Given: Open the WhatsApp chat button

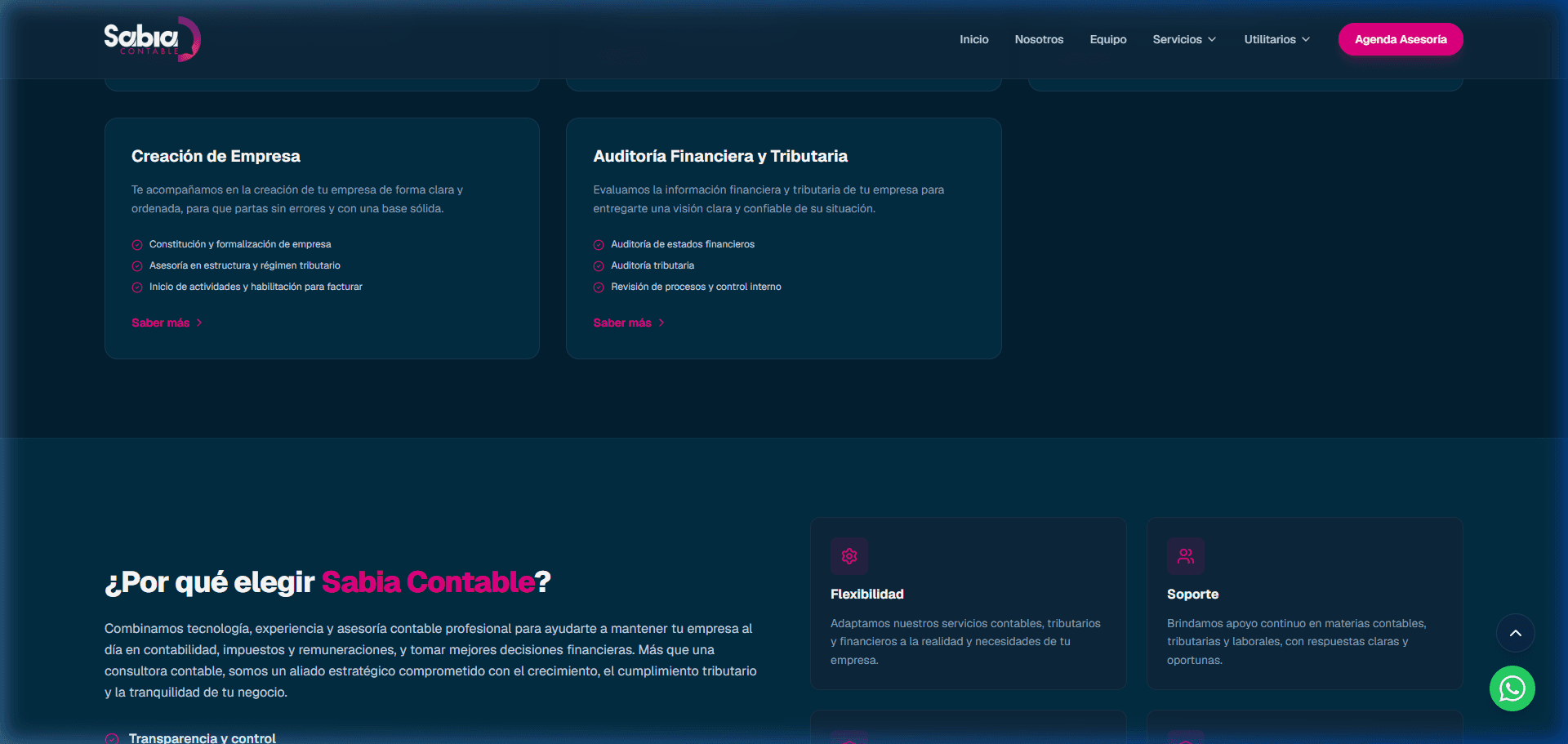Looking at the screenshot, I should point(1512,688).
